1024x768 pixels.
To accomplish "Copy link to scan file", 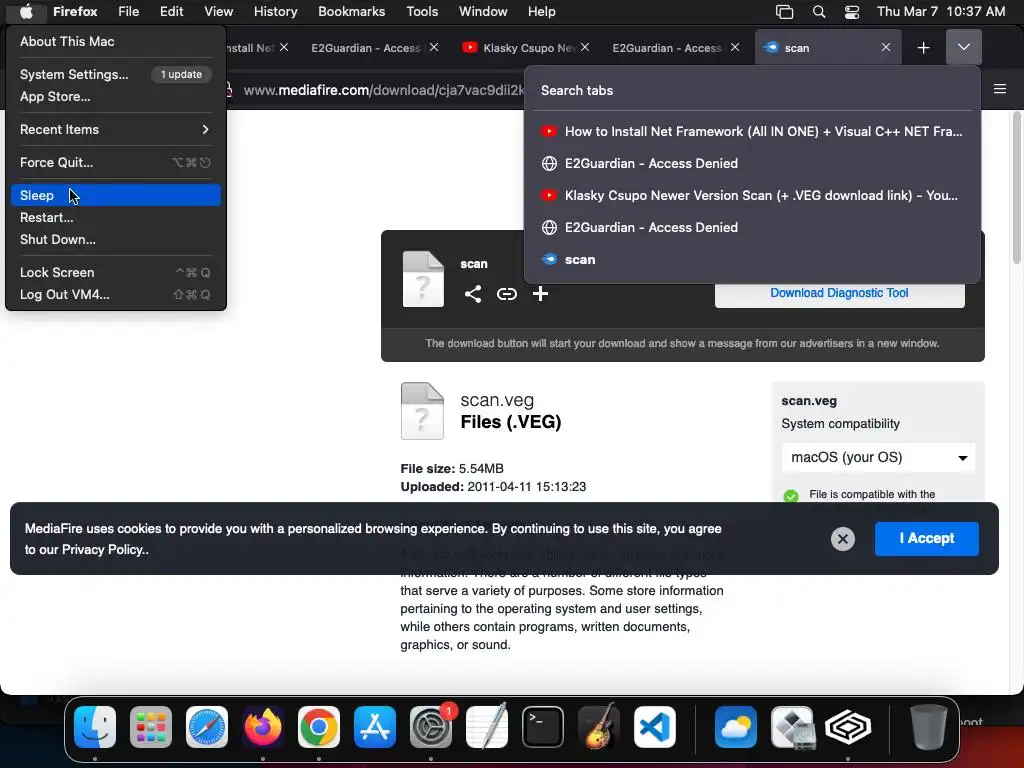I will pyautogui.click(x=507, y=294).
